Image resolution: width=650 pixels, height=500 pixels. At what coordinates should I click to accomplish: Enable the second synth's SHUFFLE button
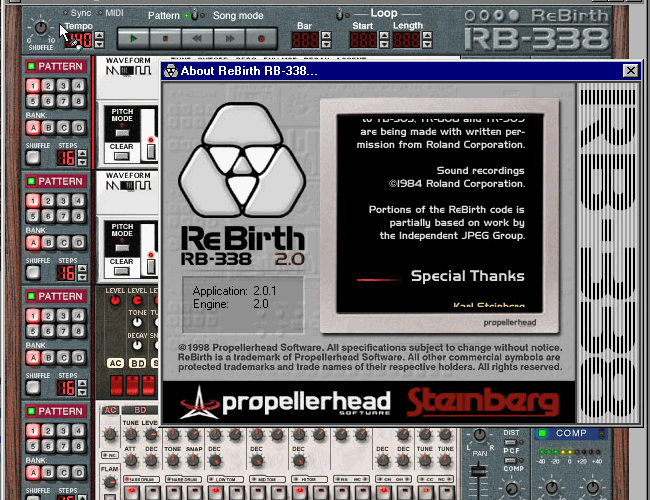coord(33,272)
